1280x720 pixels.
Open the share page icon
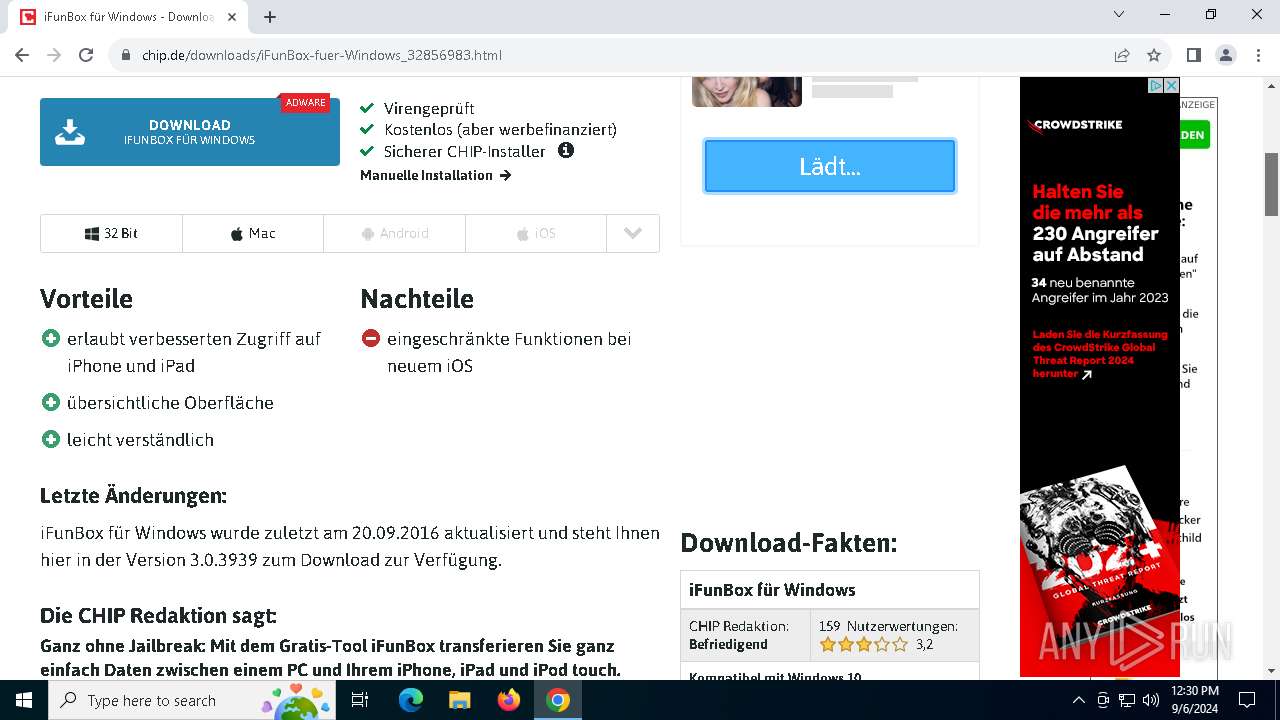(x=1122, y=55)
